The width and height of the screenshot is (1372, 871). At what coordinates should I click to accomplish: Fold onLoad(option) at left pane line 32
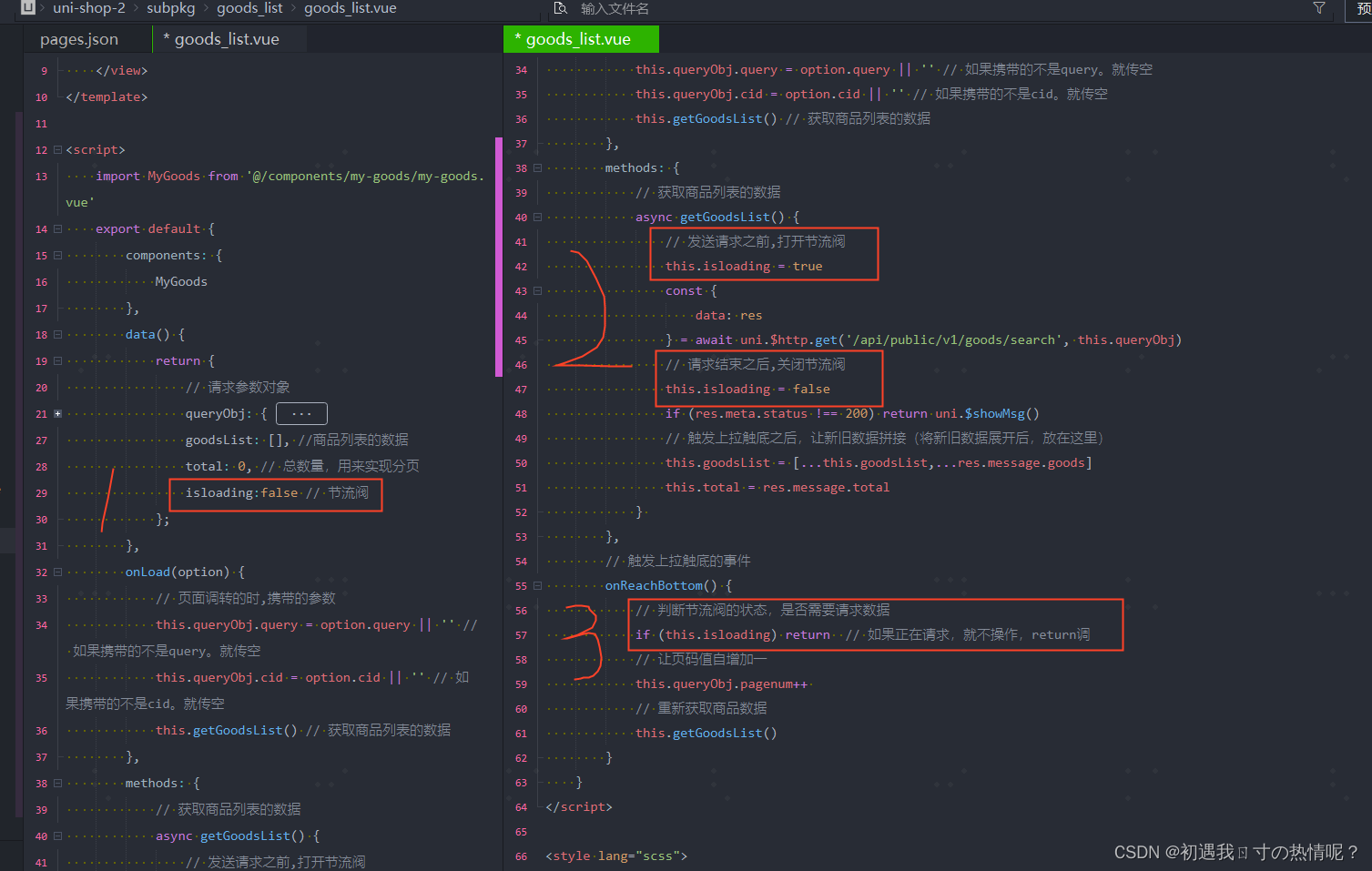57,572
